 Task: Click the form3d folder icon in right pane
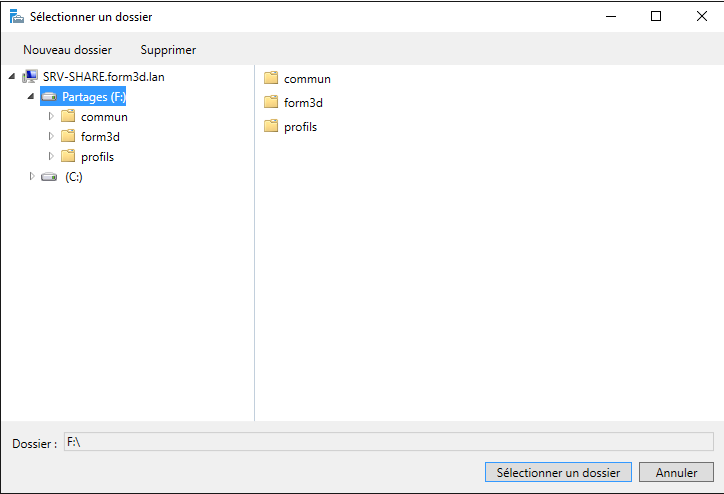click(271, 102)
